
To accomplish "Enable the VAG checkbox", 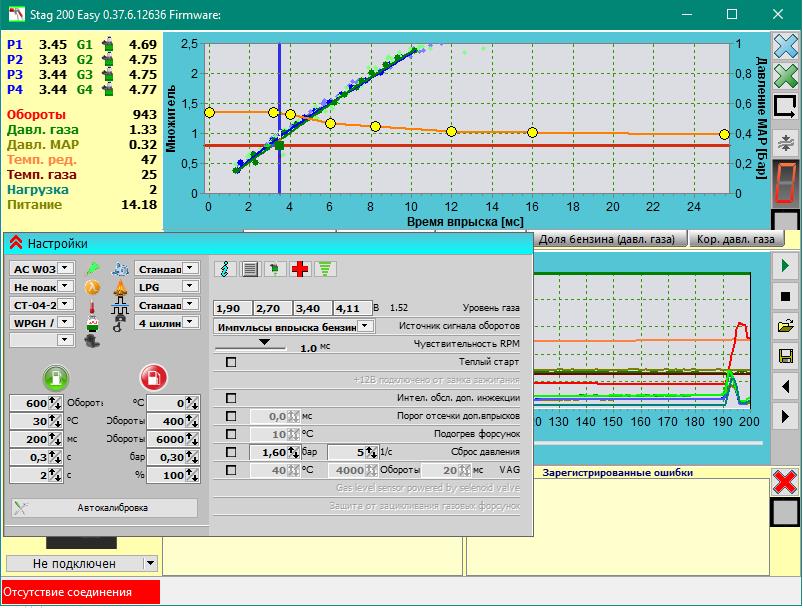I will (x=231, y=470).
